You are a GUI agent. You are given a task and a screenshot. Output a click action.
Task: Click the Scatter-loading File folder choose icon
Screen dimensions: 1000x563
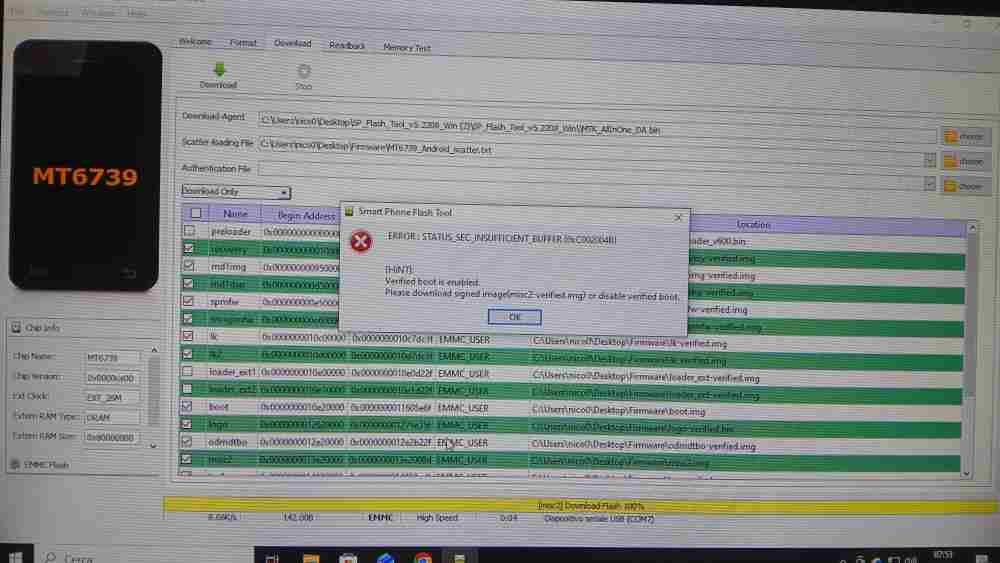tap(948, 160)
